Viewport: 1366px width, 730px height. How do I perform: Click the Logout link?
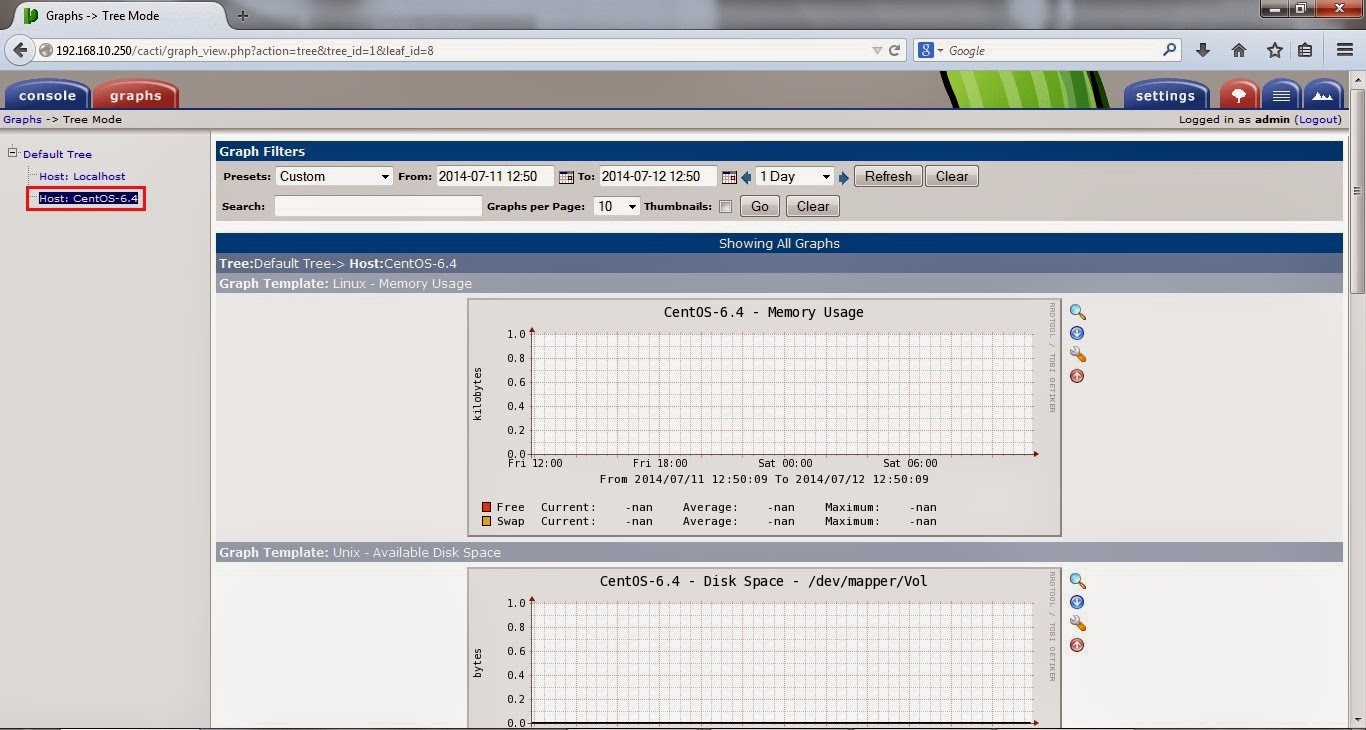click(x=1318, y=119)
